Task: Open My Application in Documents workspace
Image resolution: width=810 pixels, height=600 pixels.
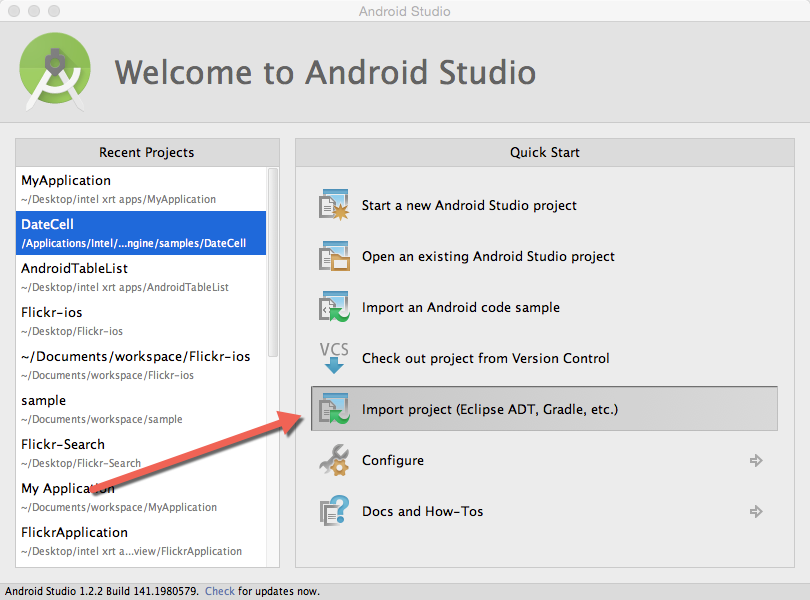Action: 141,497
